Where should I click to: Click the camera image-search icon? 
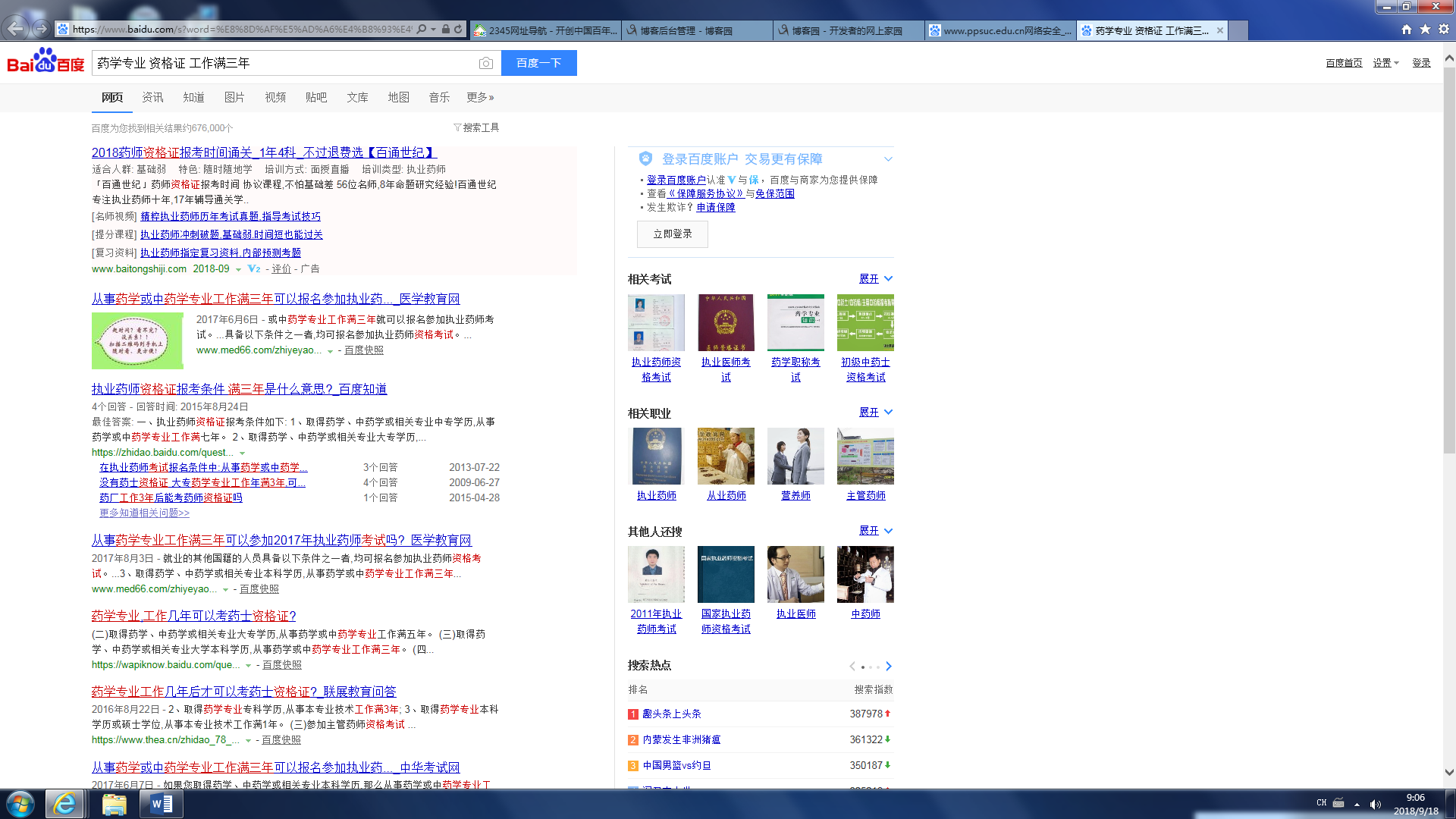click(x=486, y=64)
